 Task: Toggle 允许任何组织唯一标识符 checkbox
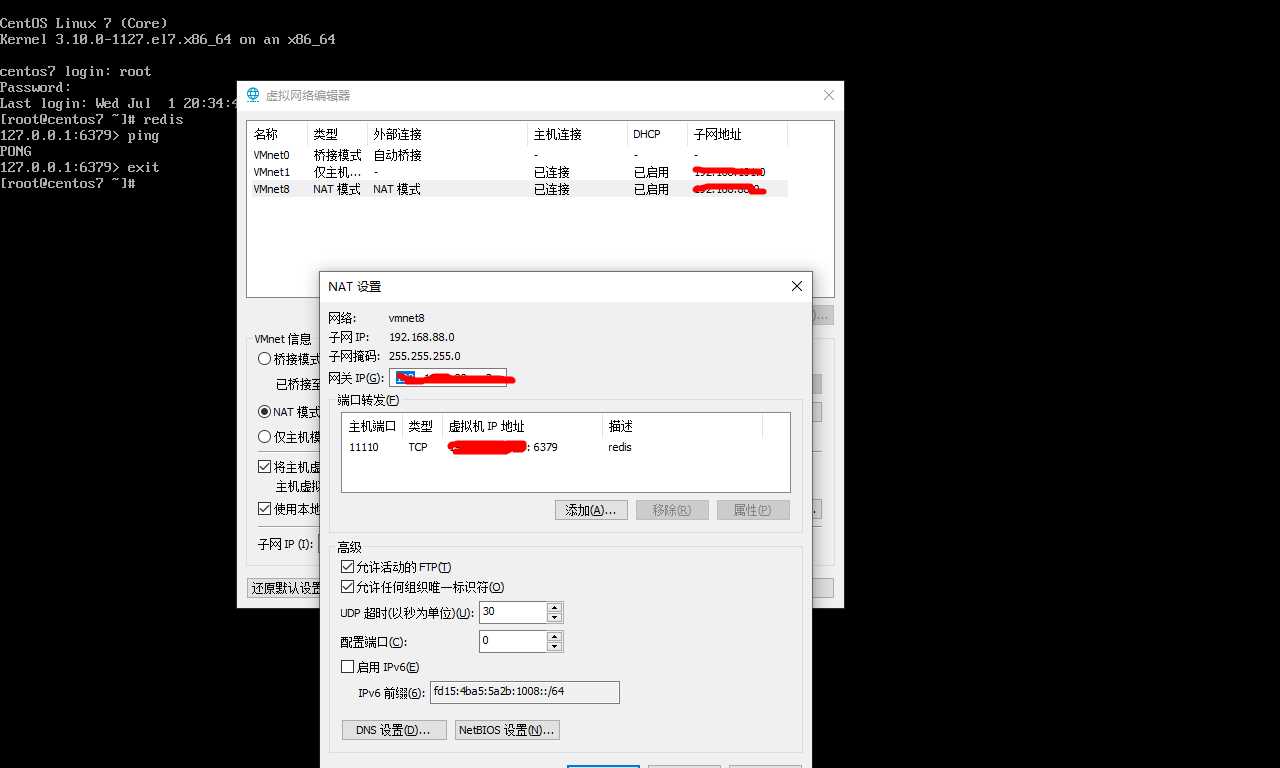click(x=348, y=587)
